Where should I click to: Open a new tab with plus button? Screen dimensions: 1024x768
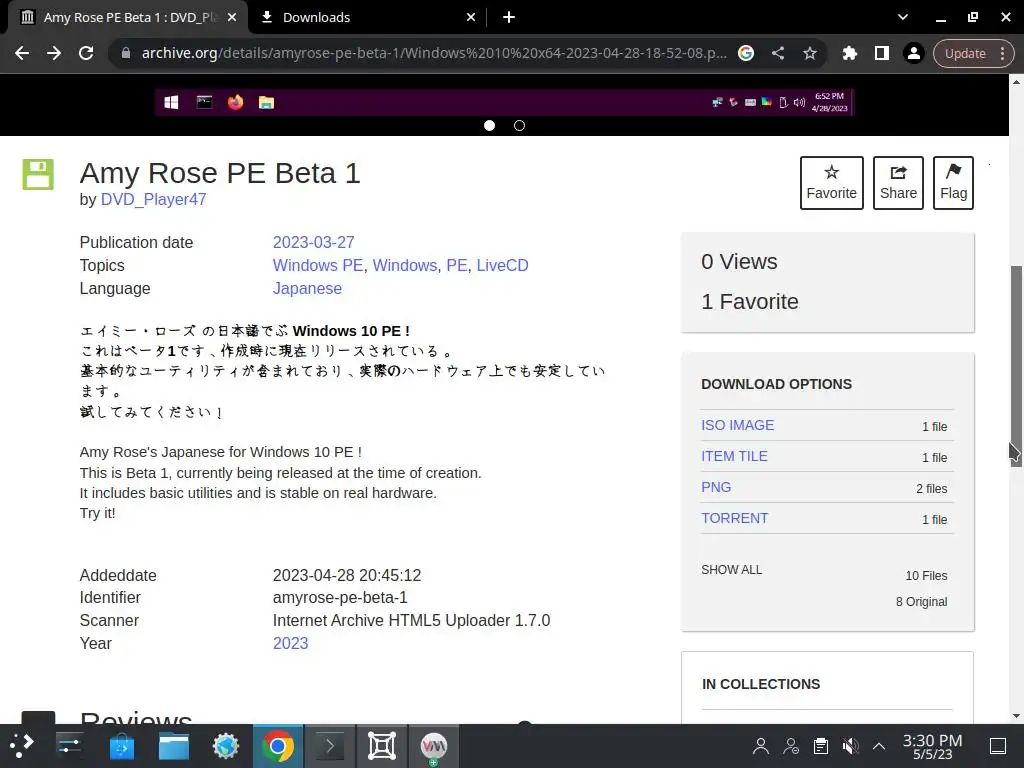click(x=509, y=18)
